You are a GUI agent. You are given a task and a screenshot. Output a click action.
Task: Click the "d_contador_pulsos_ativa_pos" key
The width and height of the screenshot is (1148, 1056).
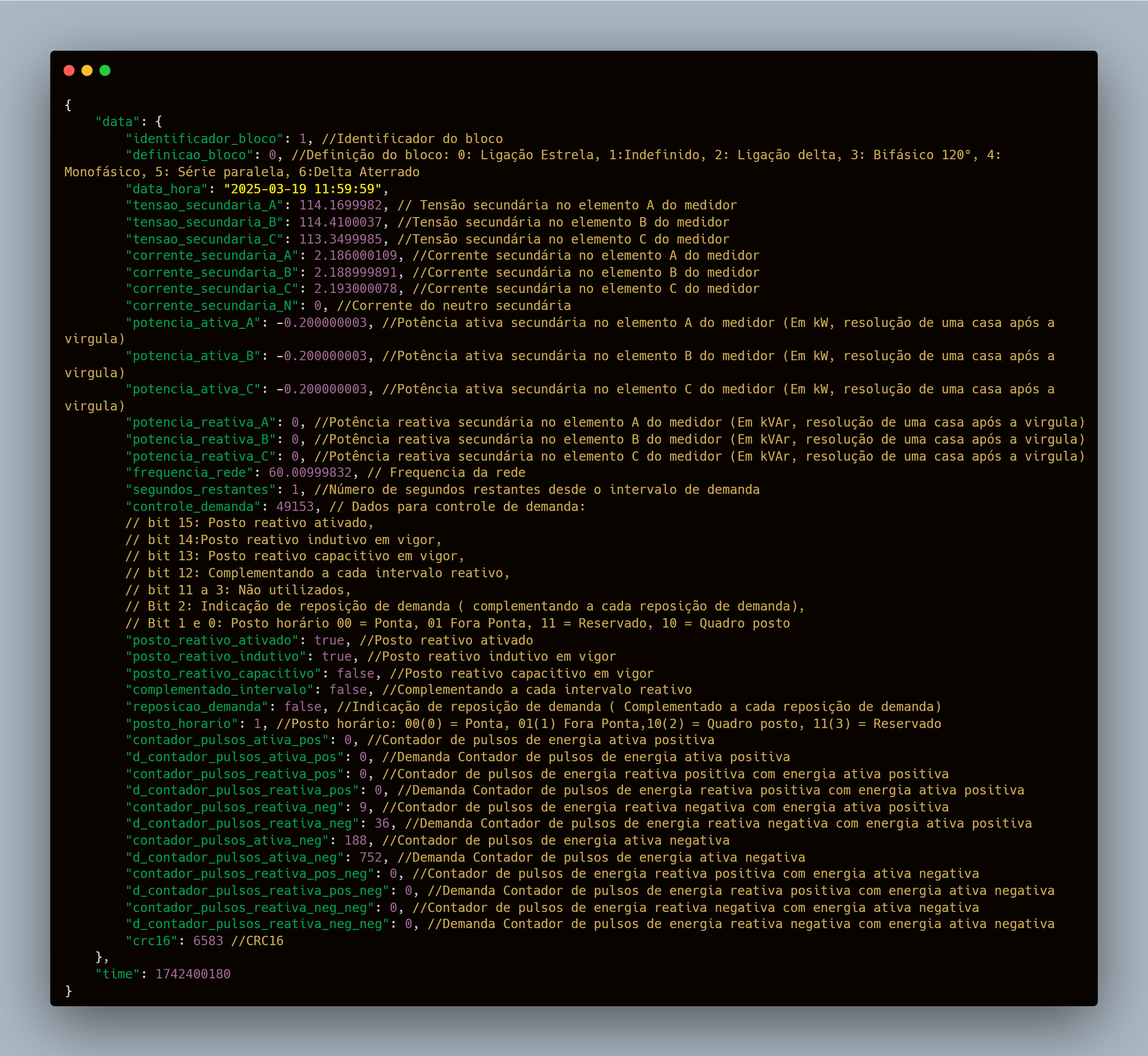235,757
